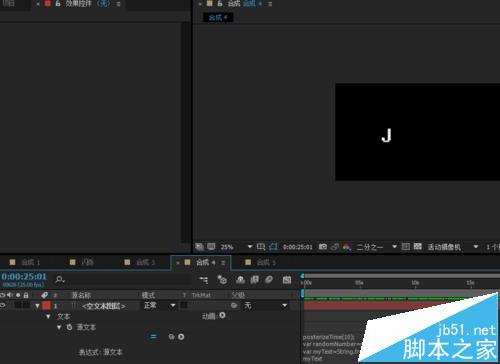Take a snapshot with the camera icon
Screen dimensions: 500x364
click(x=323, y=247)
